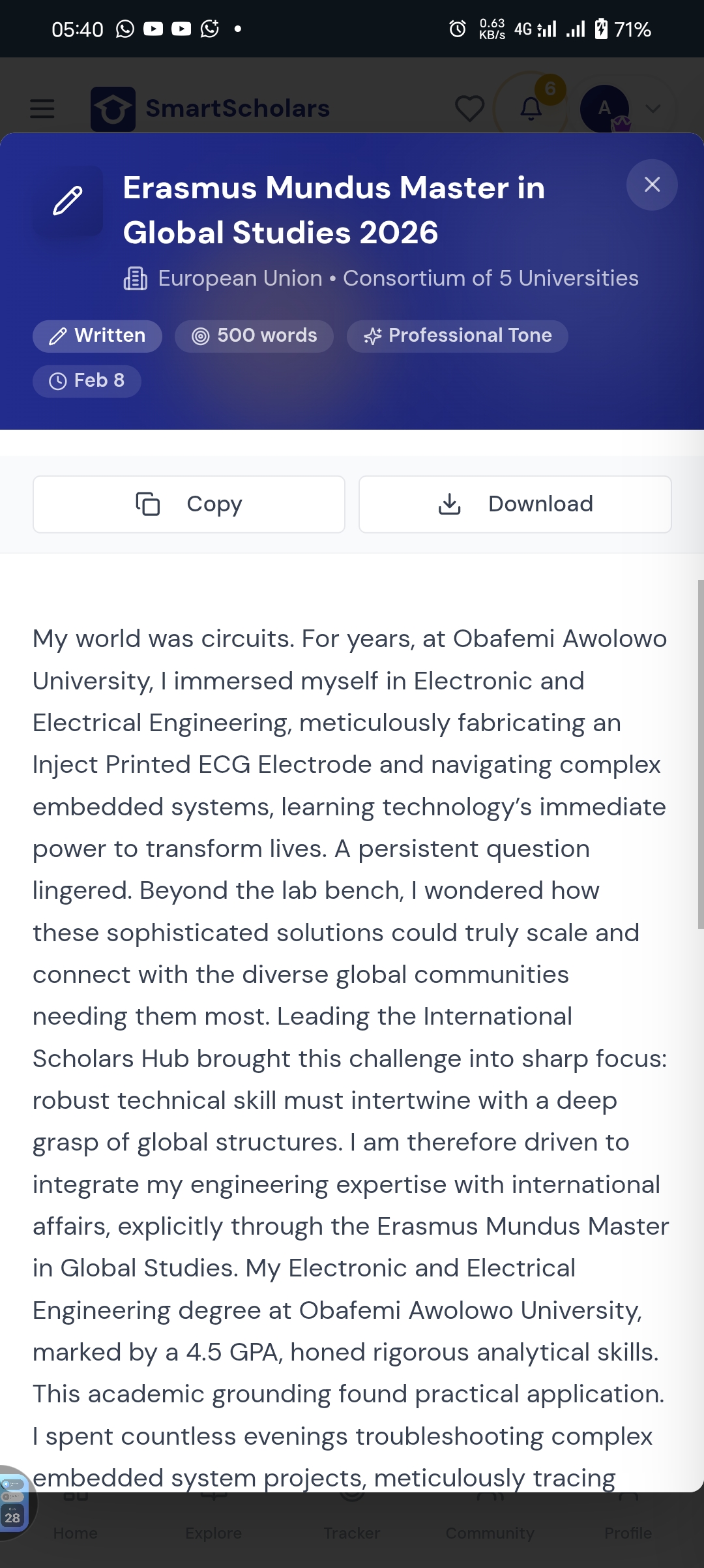Tap the 500 words chip

point(254,336)
